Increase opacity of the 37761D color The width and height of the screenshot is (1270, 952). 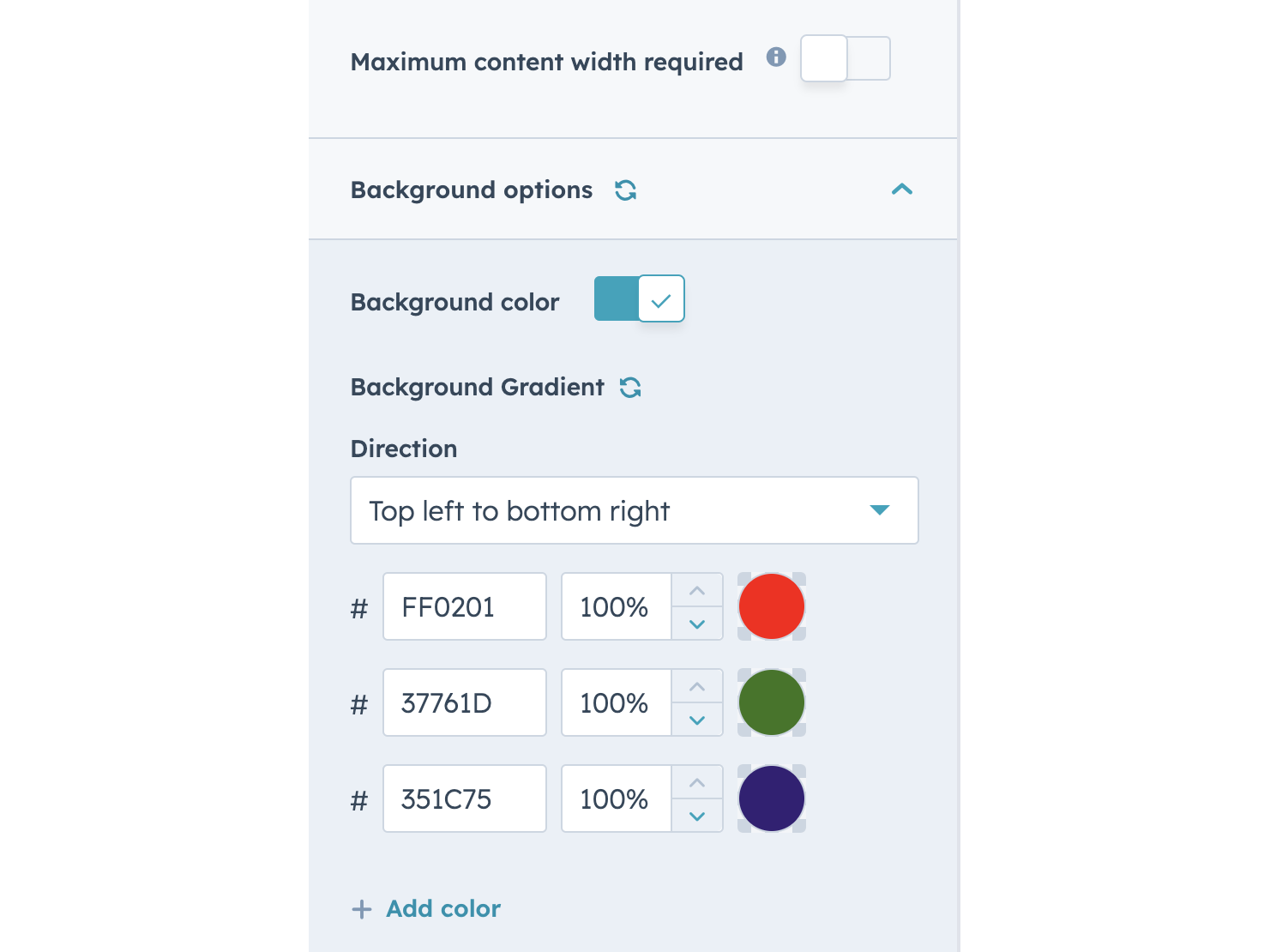(x=697, y=685)
